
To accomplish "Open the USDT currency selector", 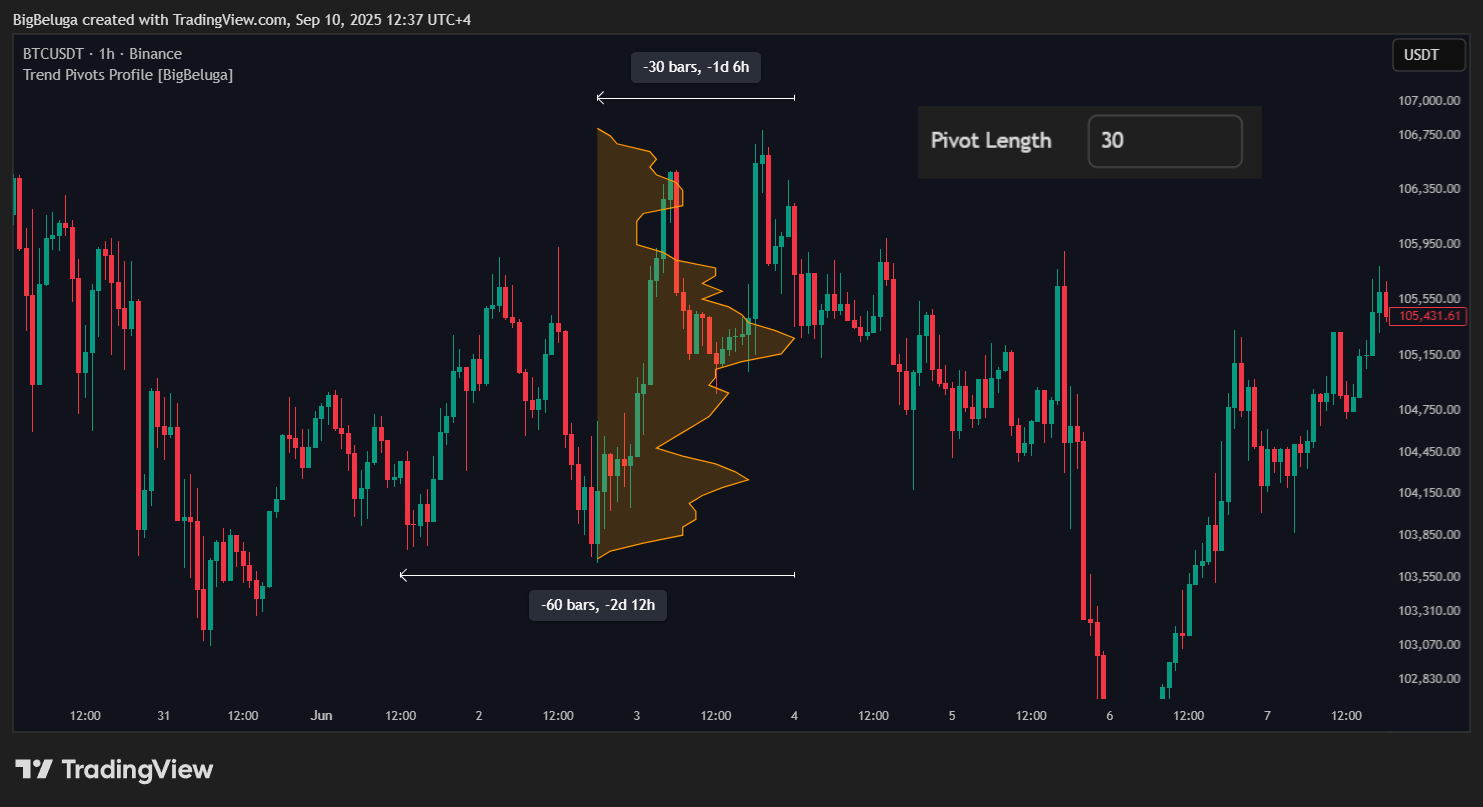I will click(1428, 55).
